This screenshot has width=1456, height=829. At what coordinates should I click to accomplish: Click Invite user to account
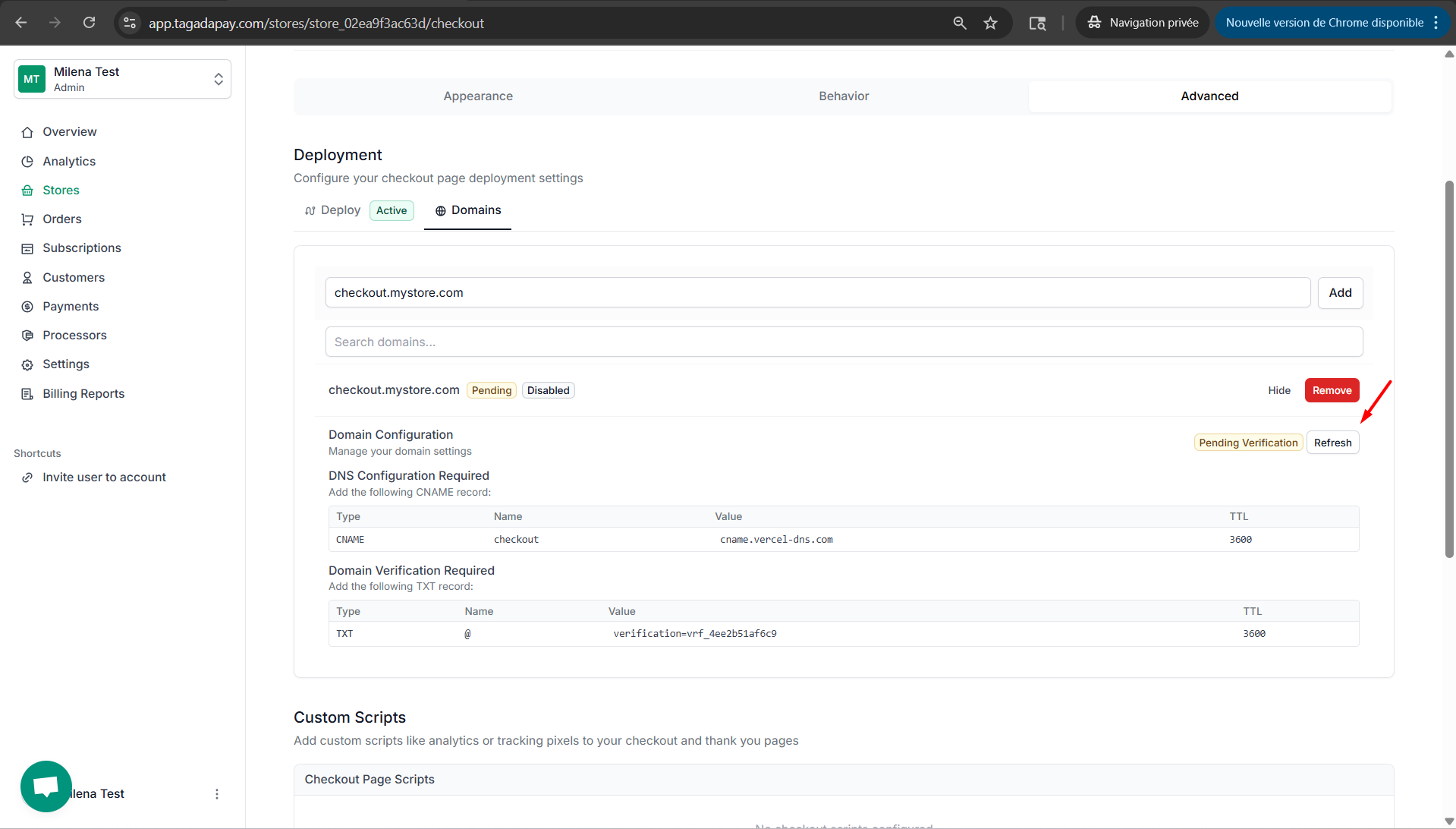pyautogui.click(x=104, y=478)
